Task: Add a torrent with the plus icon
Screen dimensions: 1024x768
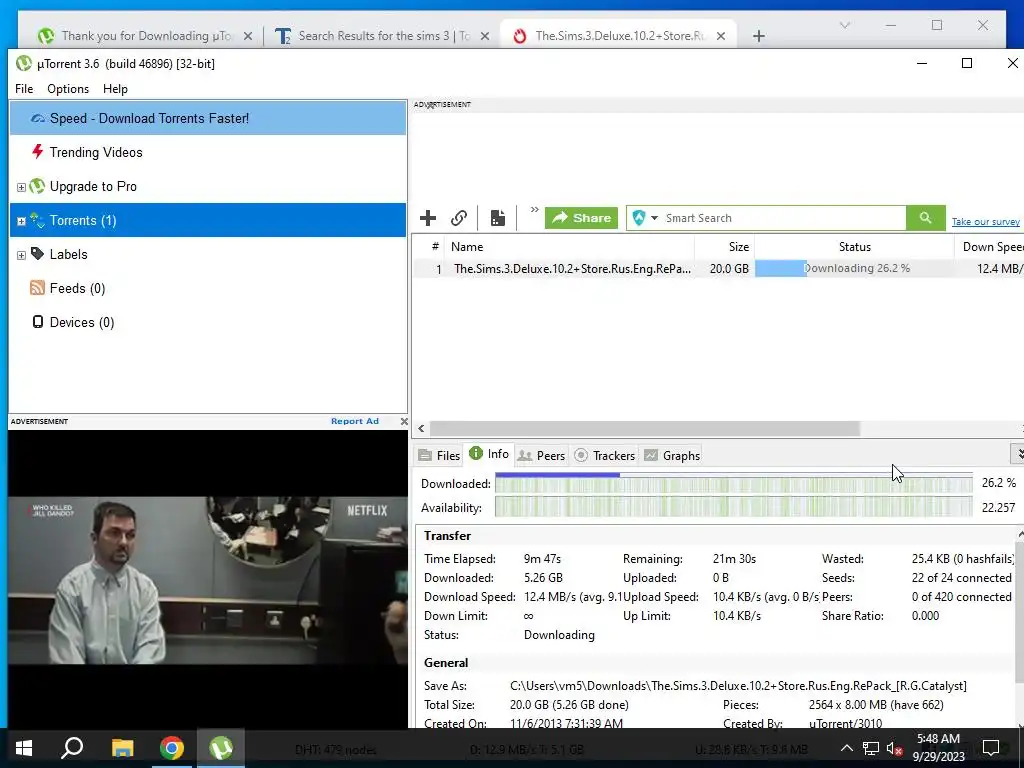Action: point(428,218)
